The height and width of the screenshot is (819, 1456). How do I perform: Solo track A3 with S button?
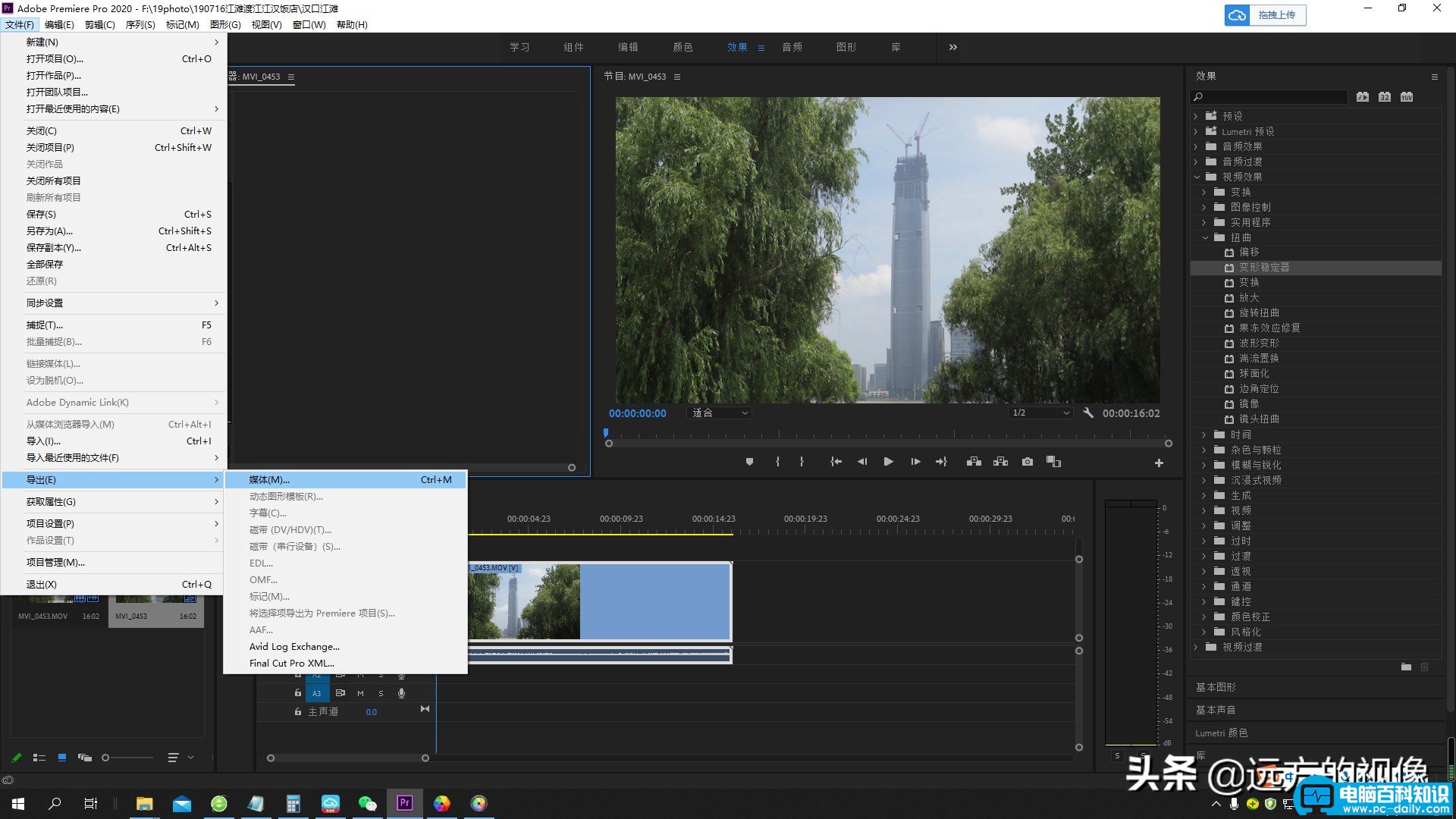point(381,693)
